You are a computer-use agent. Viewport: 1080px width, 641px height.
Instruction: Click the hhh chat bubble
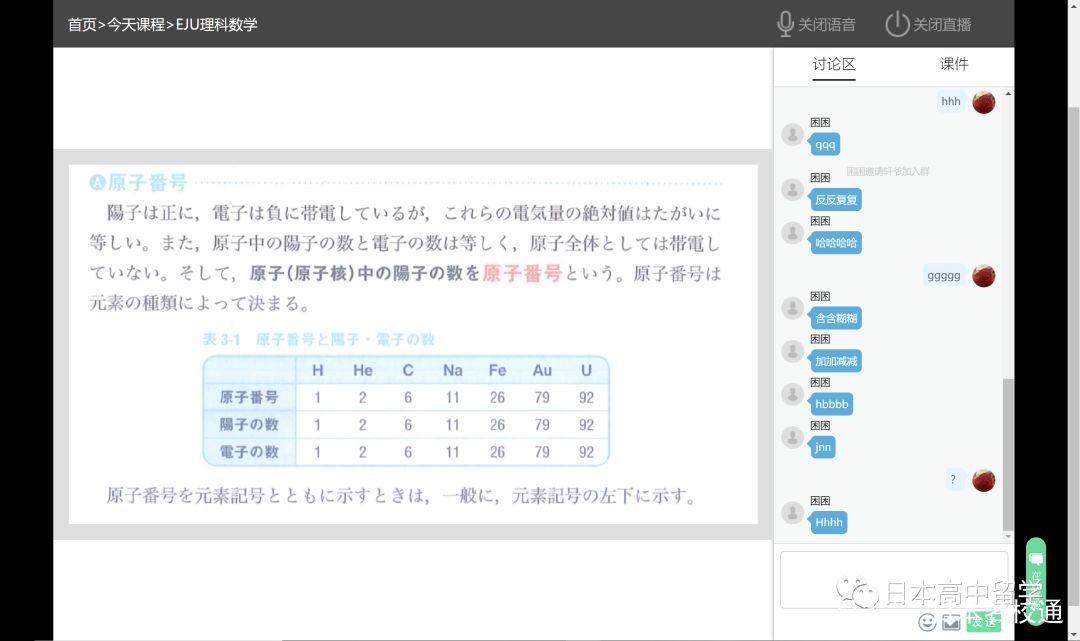point(951,102)
